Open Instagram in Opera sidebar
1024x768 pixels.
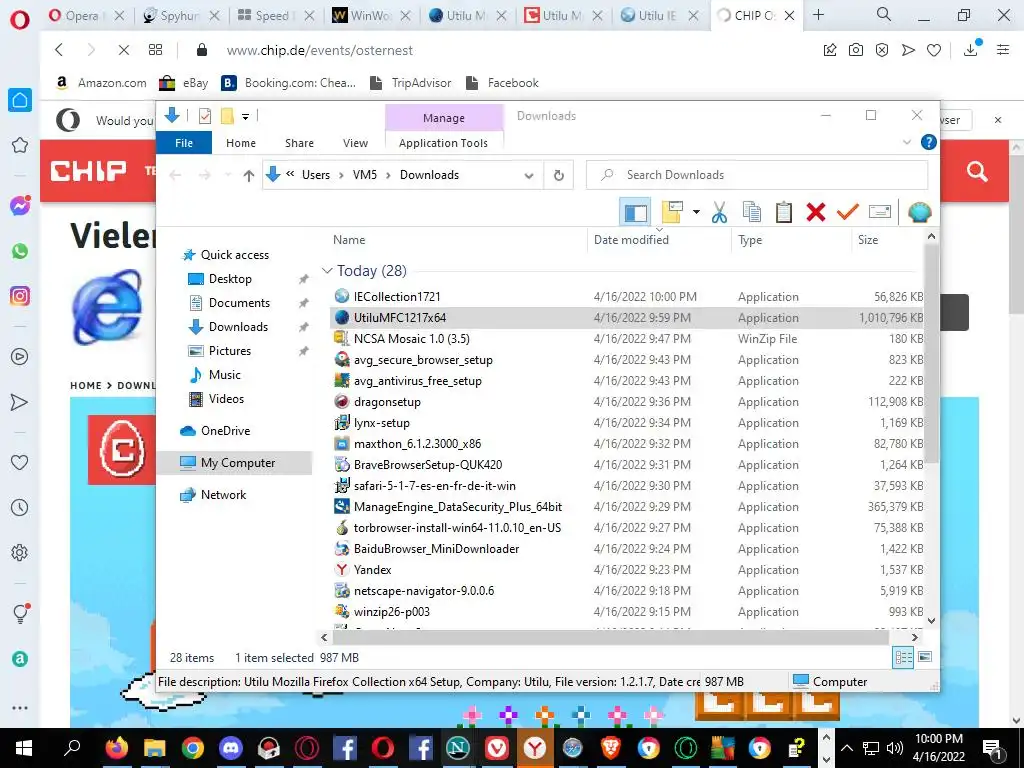pyautogui.click(x=20, y=296)
